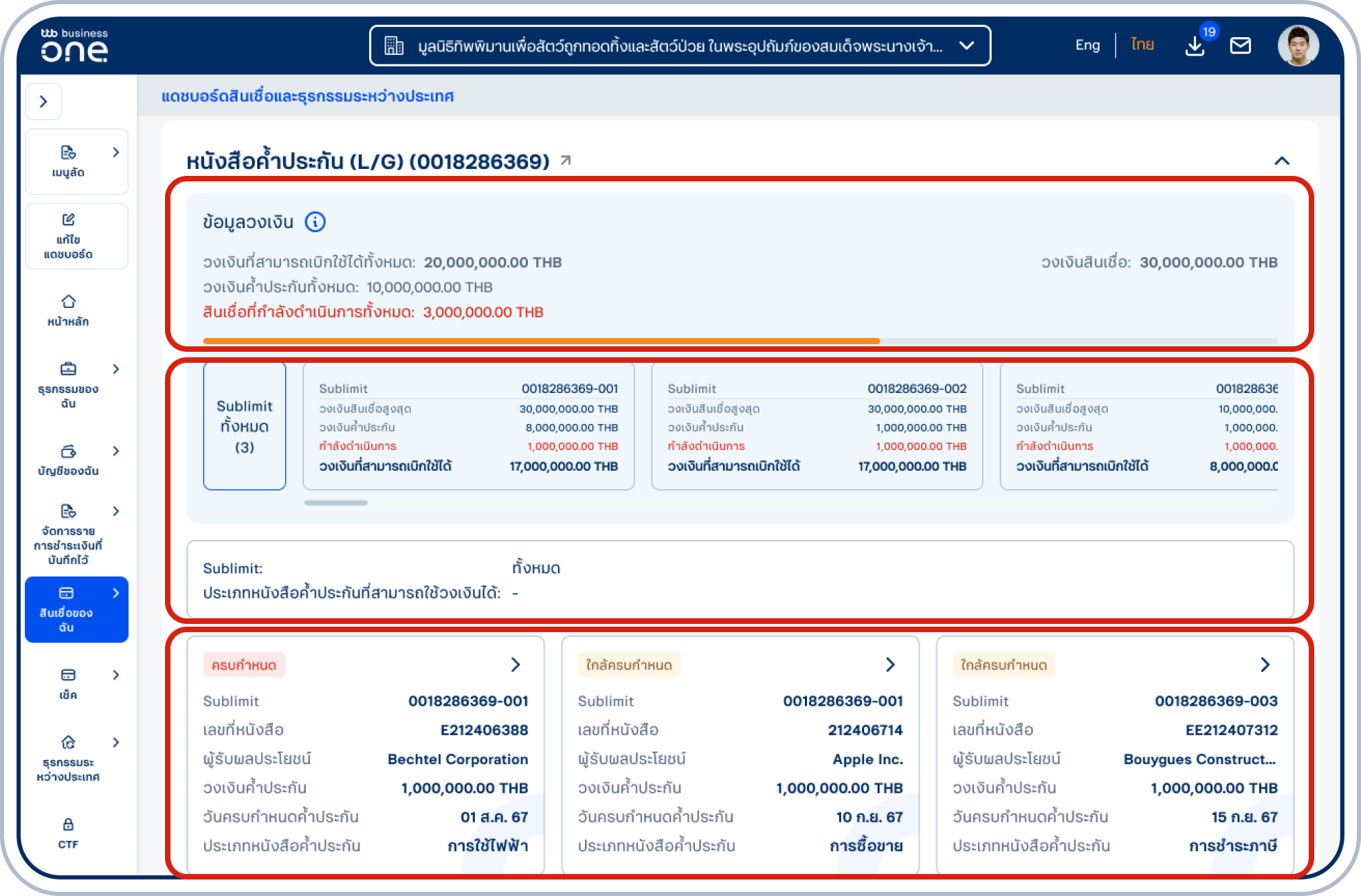Expand the เช็ค submenu chevron
1361x896 pixels.
click(x=115, y=675)
